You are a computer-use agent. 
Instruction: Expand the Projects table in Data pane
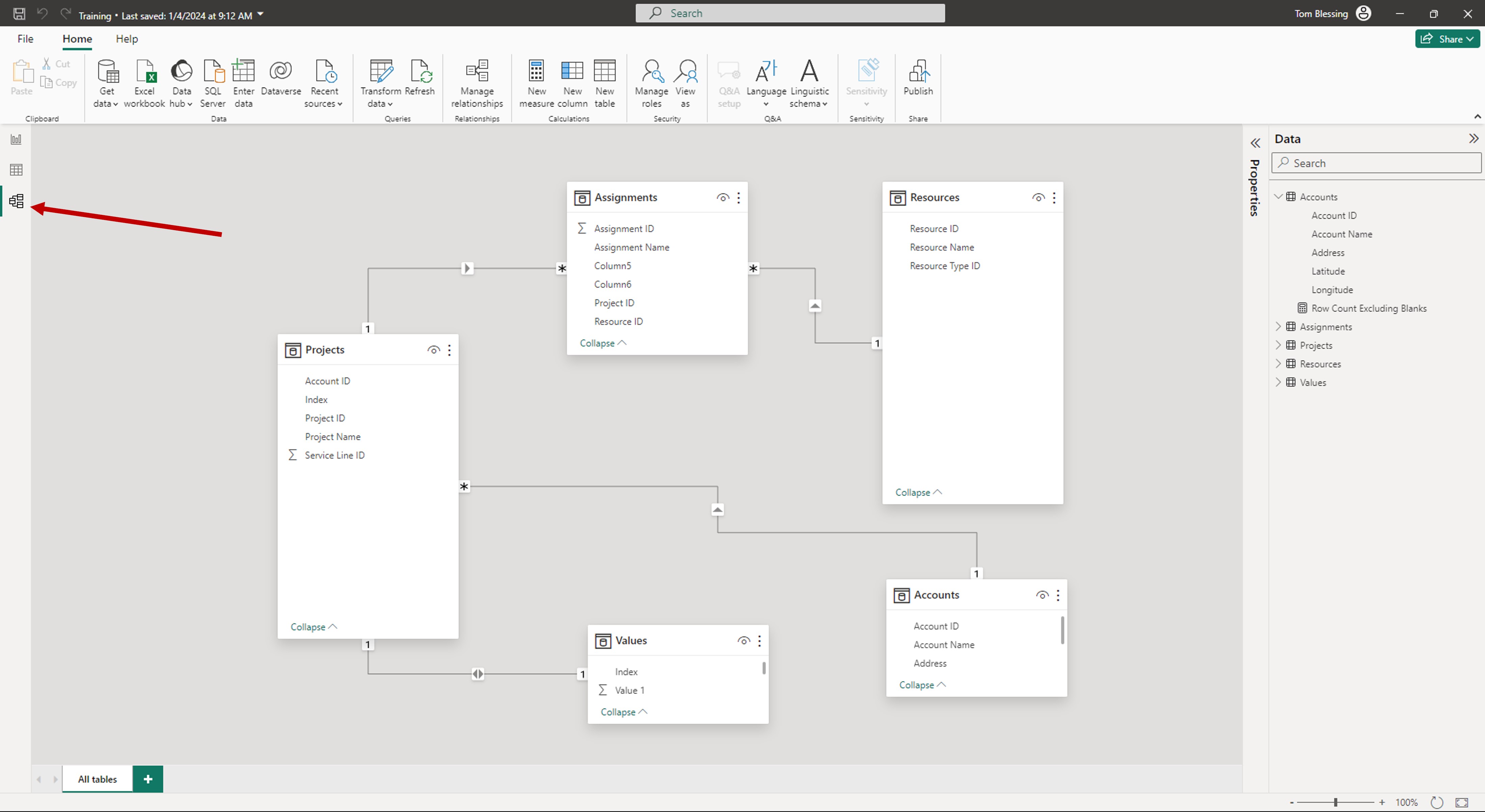pyautogui.click(x=1279, y=345)
